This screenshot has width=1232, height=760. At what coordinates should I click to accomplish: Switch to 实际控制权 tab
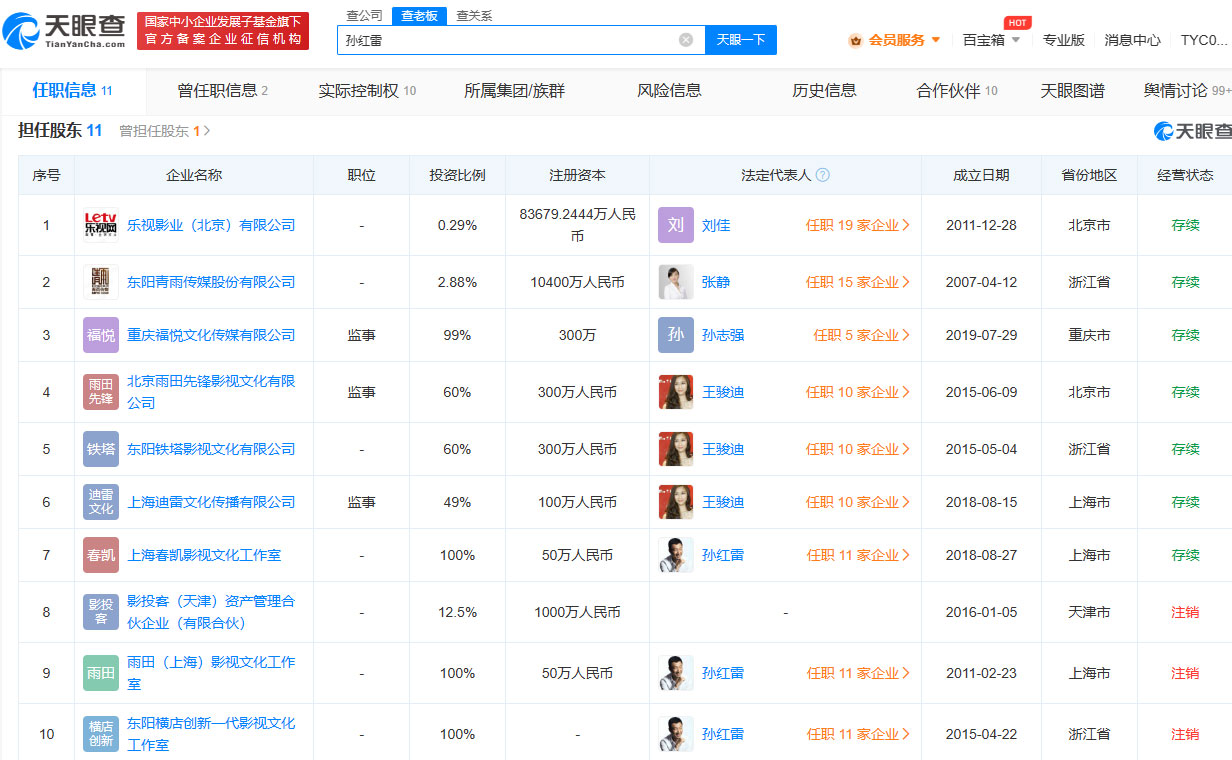pos(366,91)
